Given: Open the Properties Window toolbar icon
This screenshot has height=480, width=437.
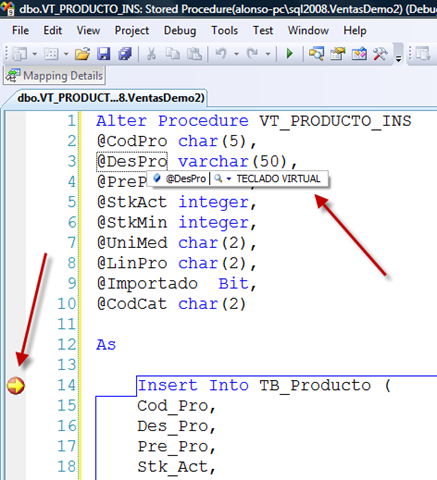Looking at the screenshot, I should click(338, 54).
